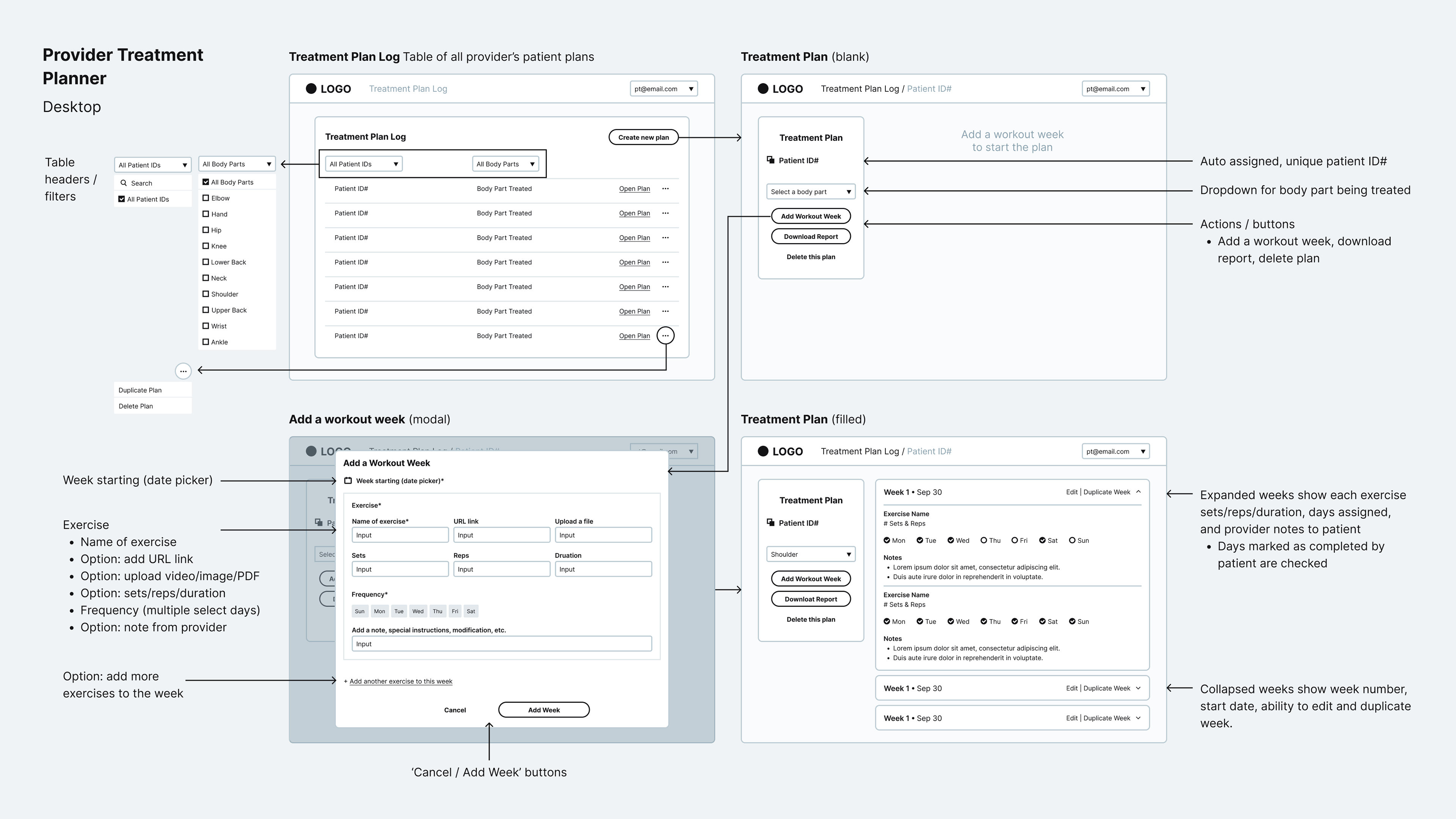The height and width of the screenshot is (819, 1456).
Task: Click the search magnifier icon in patient filter
Action: [x=123, y=183]
